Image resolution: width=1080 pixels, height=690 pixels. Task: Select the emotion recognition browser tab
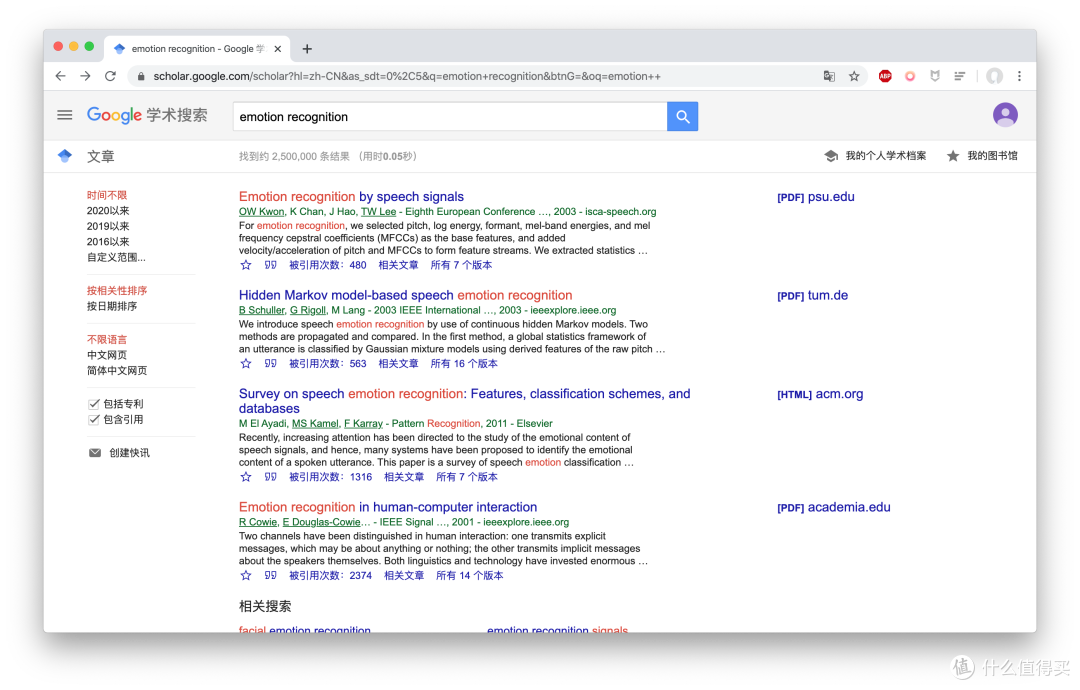point(198,49)
